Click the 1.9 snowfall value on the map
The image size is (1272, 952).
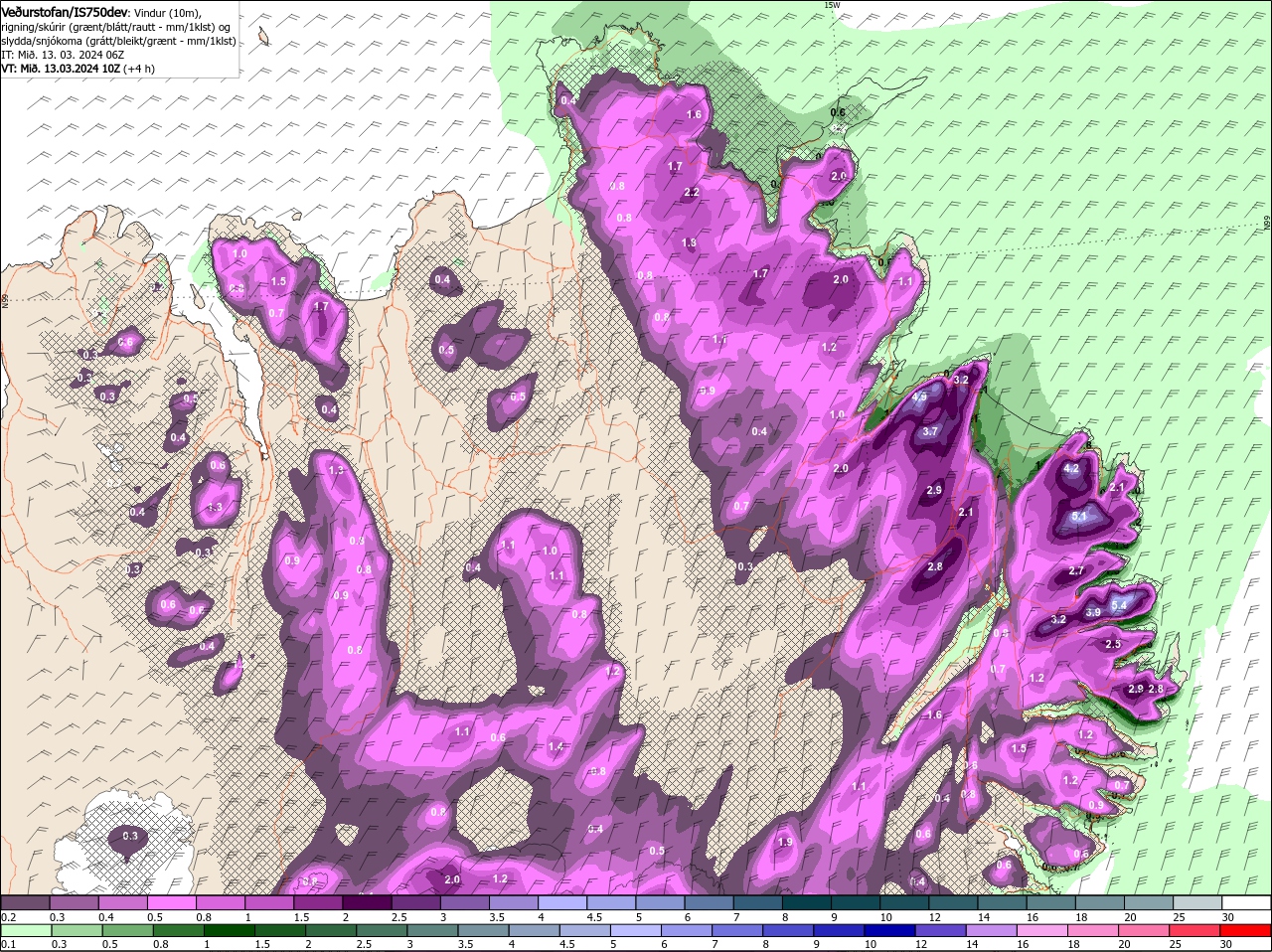click(785, 842)
